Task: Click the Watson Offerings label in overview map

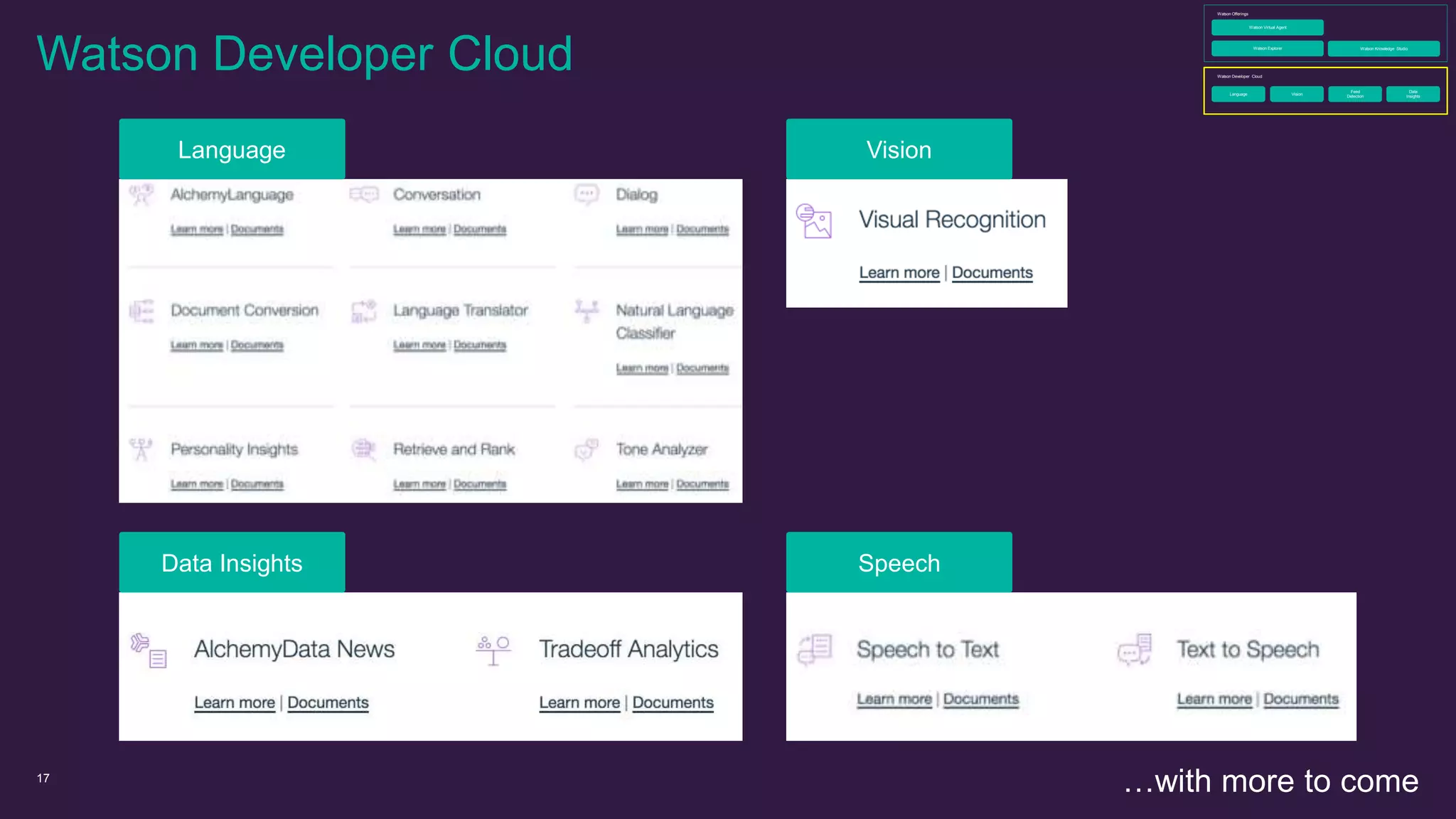Action: [1233, 14]
